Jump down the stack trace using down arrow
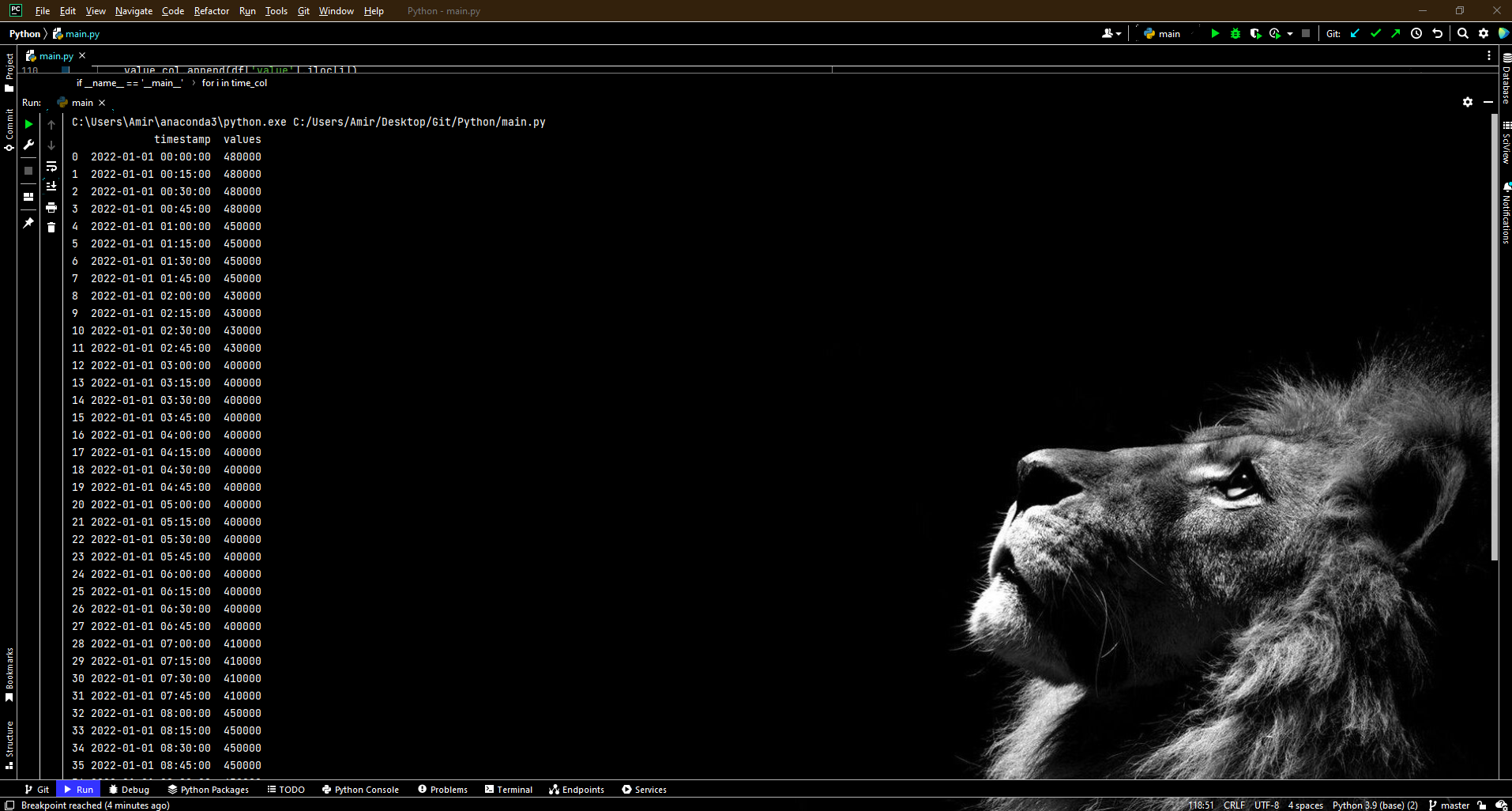Screen dimensions: 1512x811 (x=51, y=145)
